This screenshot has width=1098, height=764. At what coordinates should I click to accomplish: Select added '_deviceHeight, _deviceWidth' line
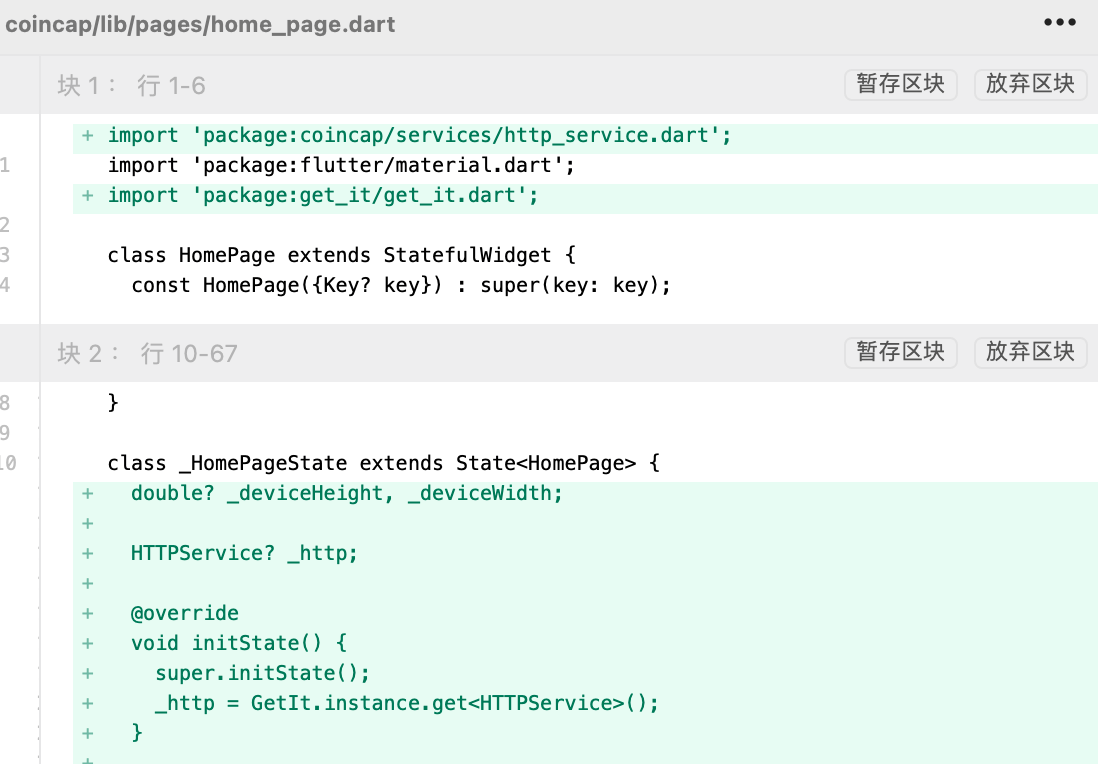click(346, 493)
